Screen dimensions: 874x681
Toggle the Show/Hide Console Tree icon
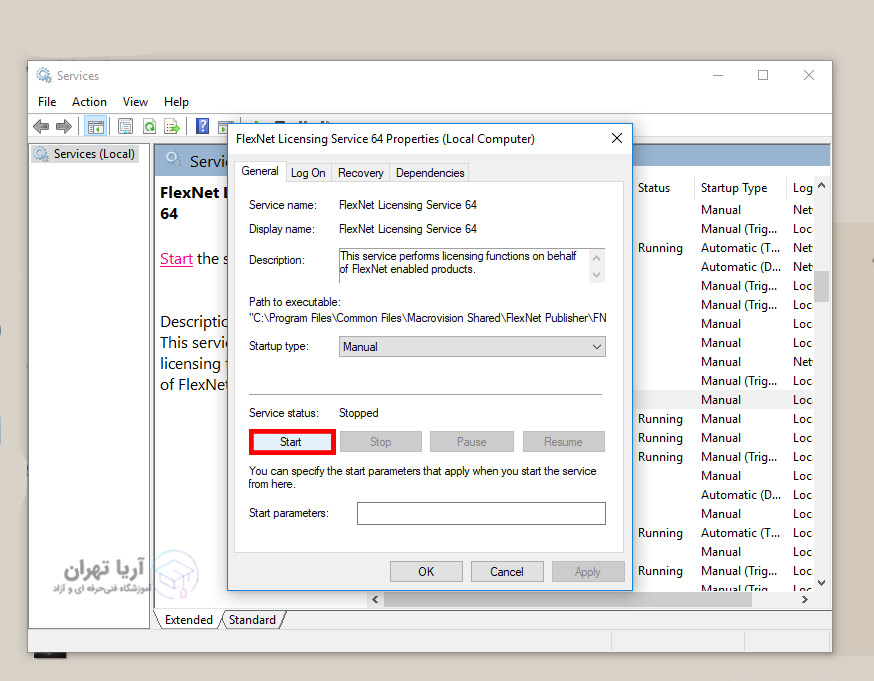[x=96, y=126]
